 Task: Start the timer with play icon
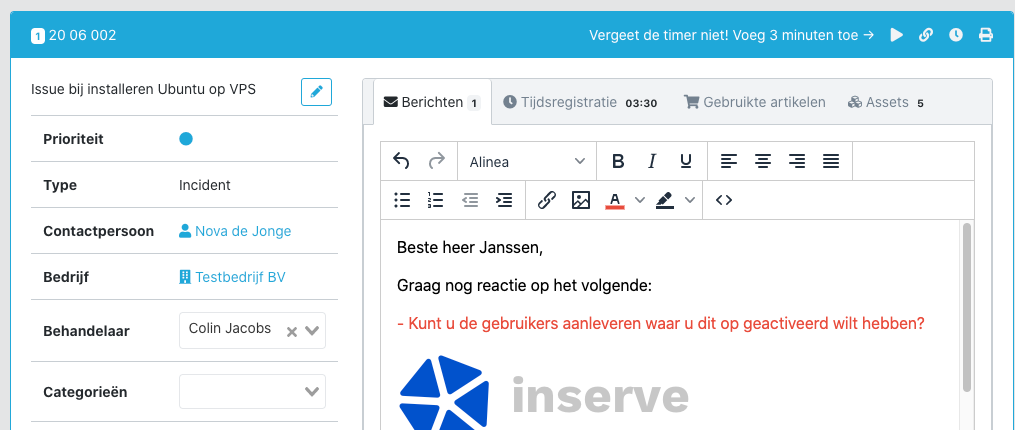click(897, 35)
